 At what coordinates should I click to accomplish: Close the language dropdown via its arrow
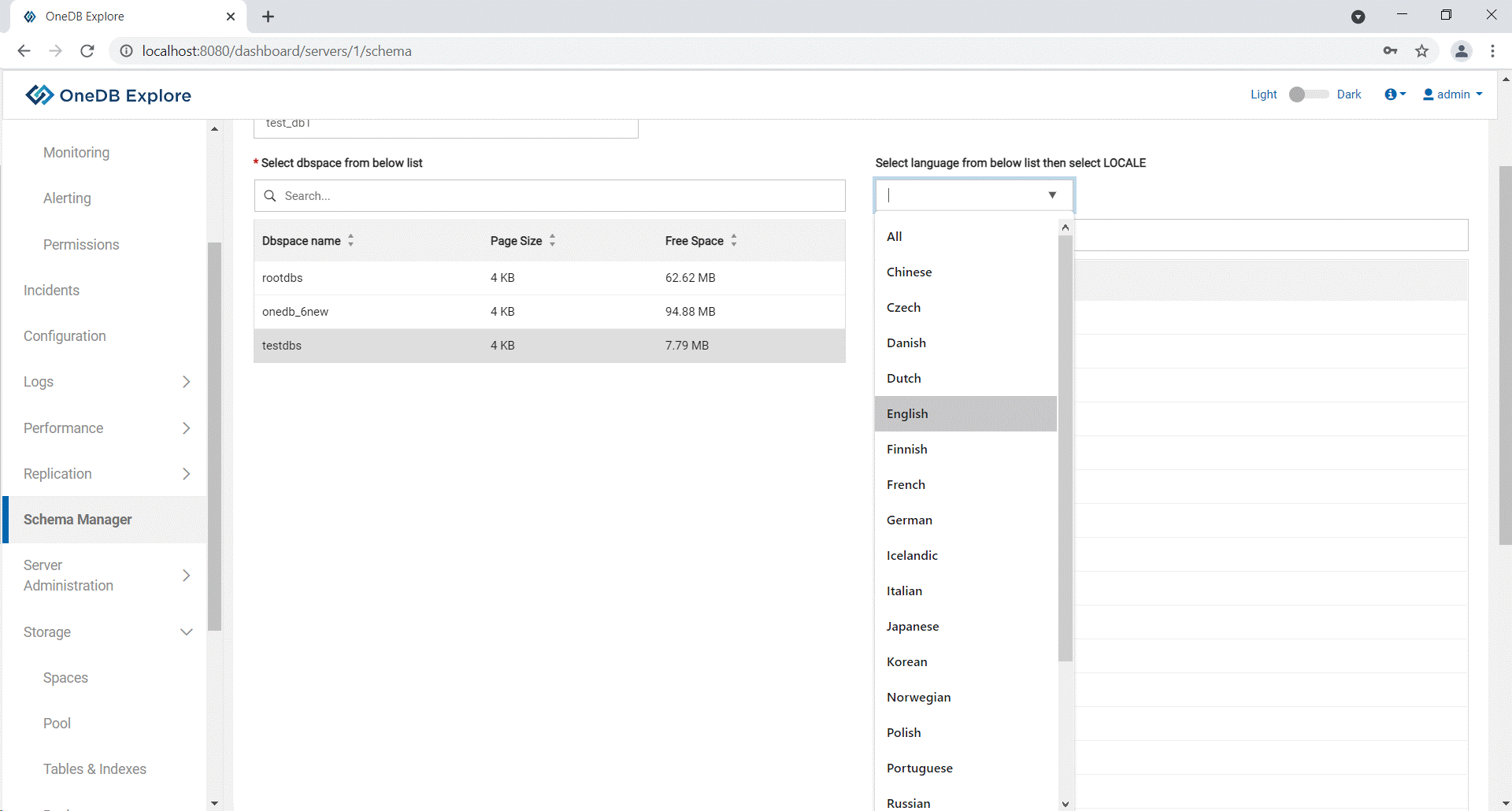(1052, 195)
